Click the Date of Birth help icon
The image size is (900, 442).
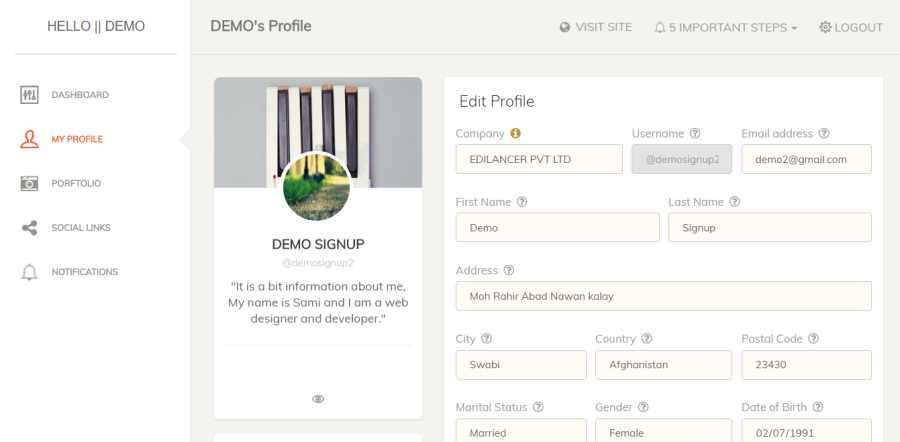click(818, 407)
